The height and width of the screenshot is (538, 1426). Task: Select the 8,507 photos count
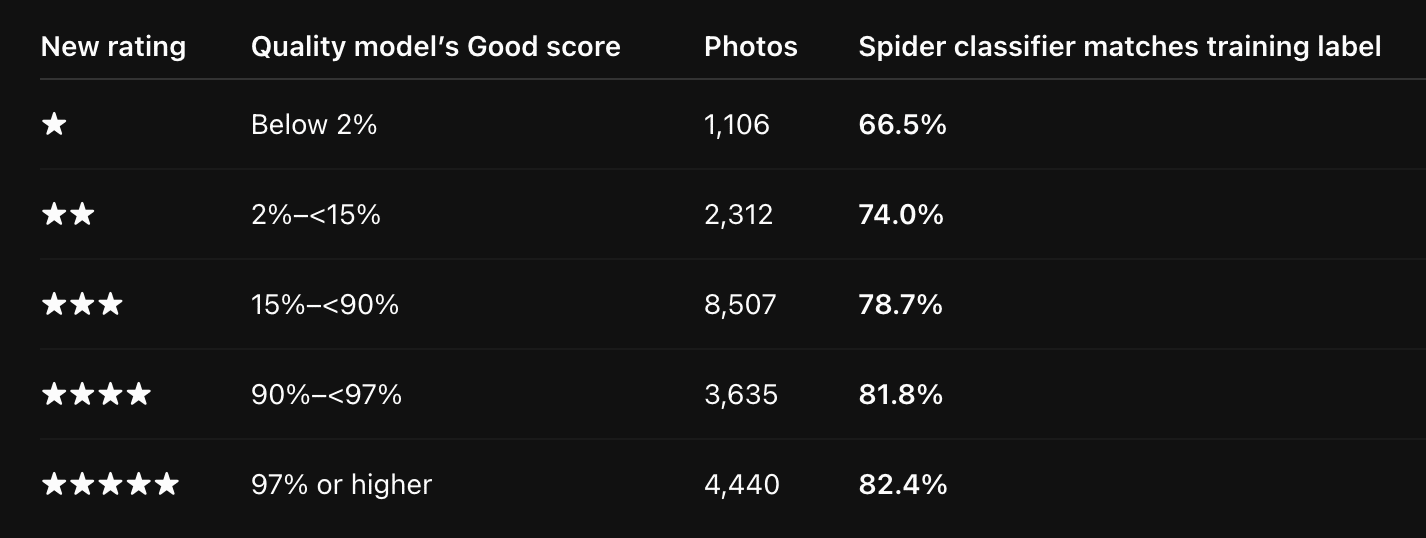pos(740,305)
